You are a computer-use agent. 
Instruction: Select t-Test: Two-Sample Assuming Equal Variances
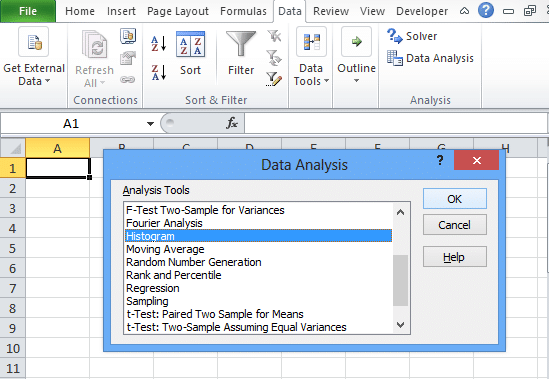pos(258,327)
